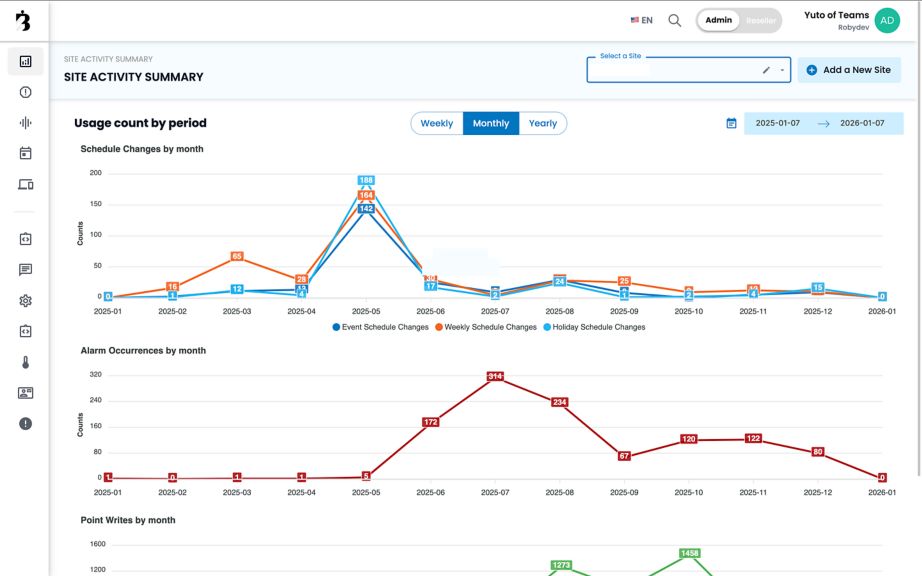Screen dimensions: 922x576
Task: Switch to the Yearly period tab
Action: (543, 123)
